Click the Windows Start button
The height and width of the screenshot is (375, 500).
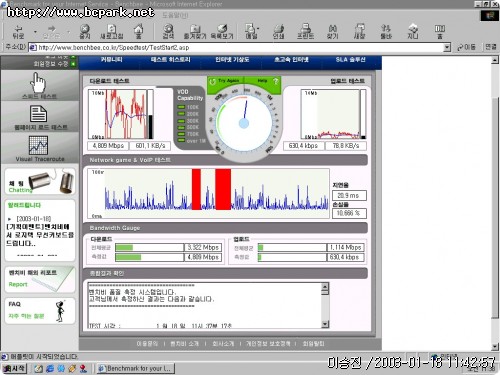click(14, 368)
